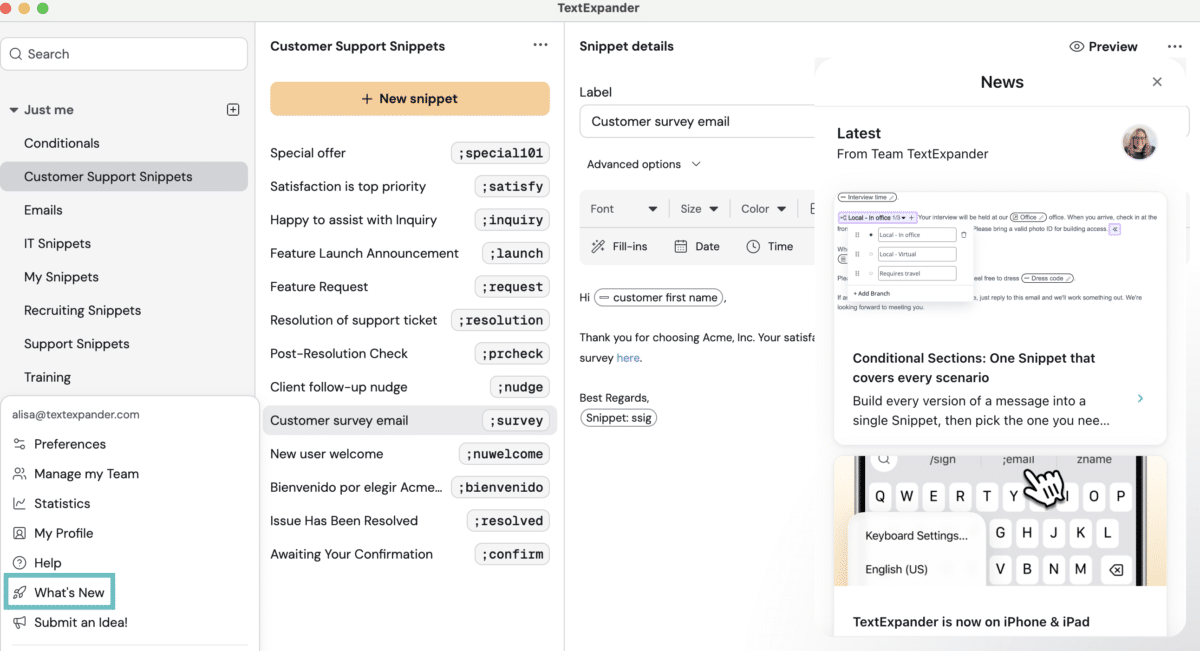Click the New snippet button

click(x=410, y=99)
